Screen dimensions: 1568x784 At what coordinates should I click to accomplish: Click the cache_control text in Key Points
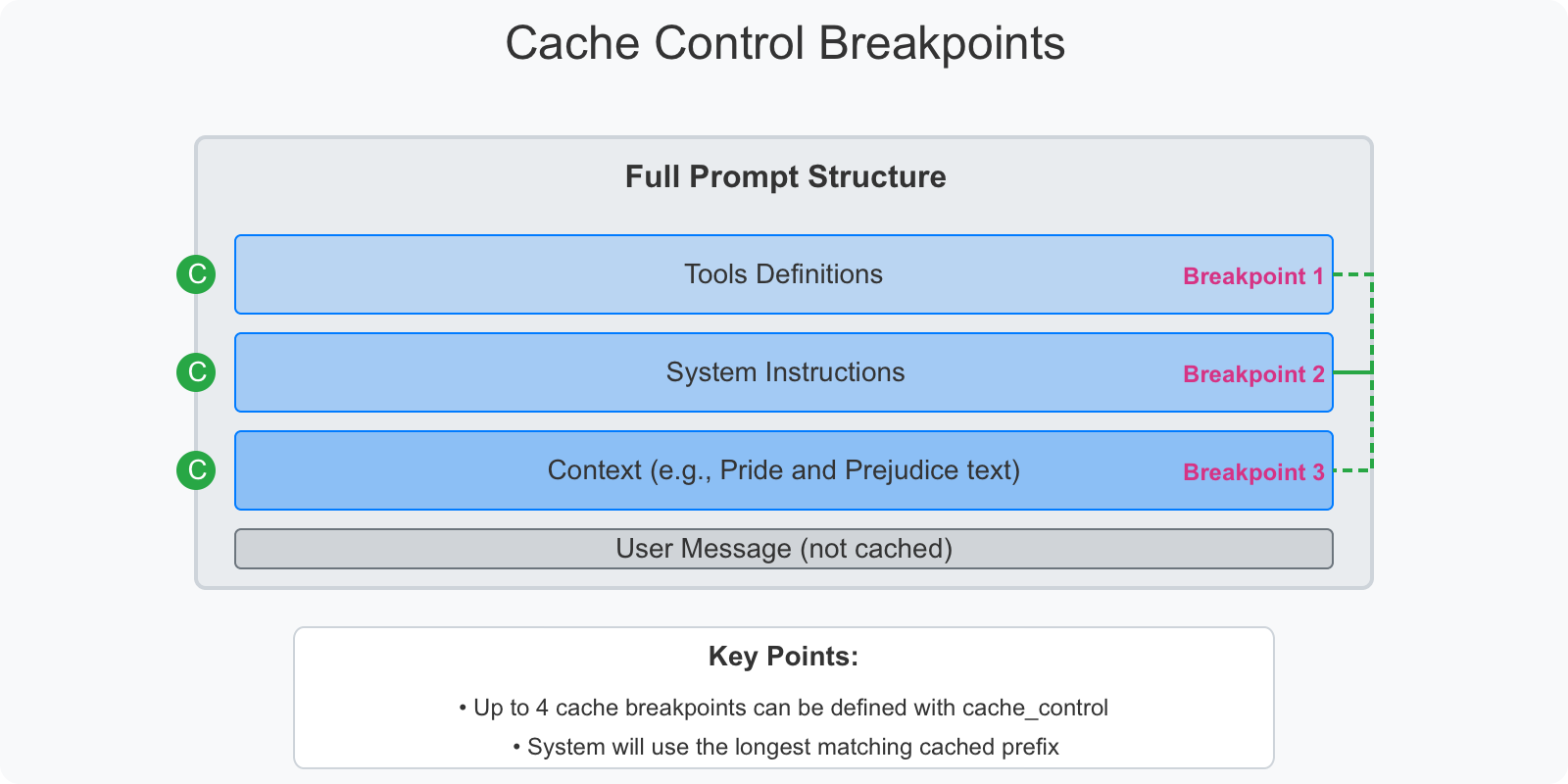click(x=1035, y=708)
